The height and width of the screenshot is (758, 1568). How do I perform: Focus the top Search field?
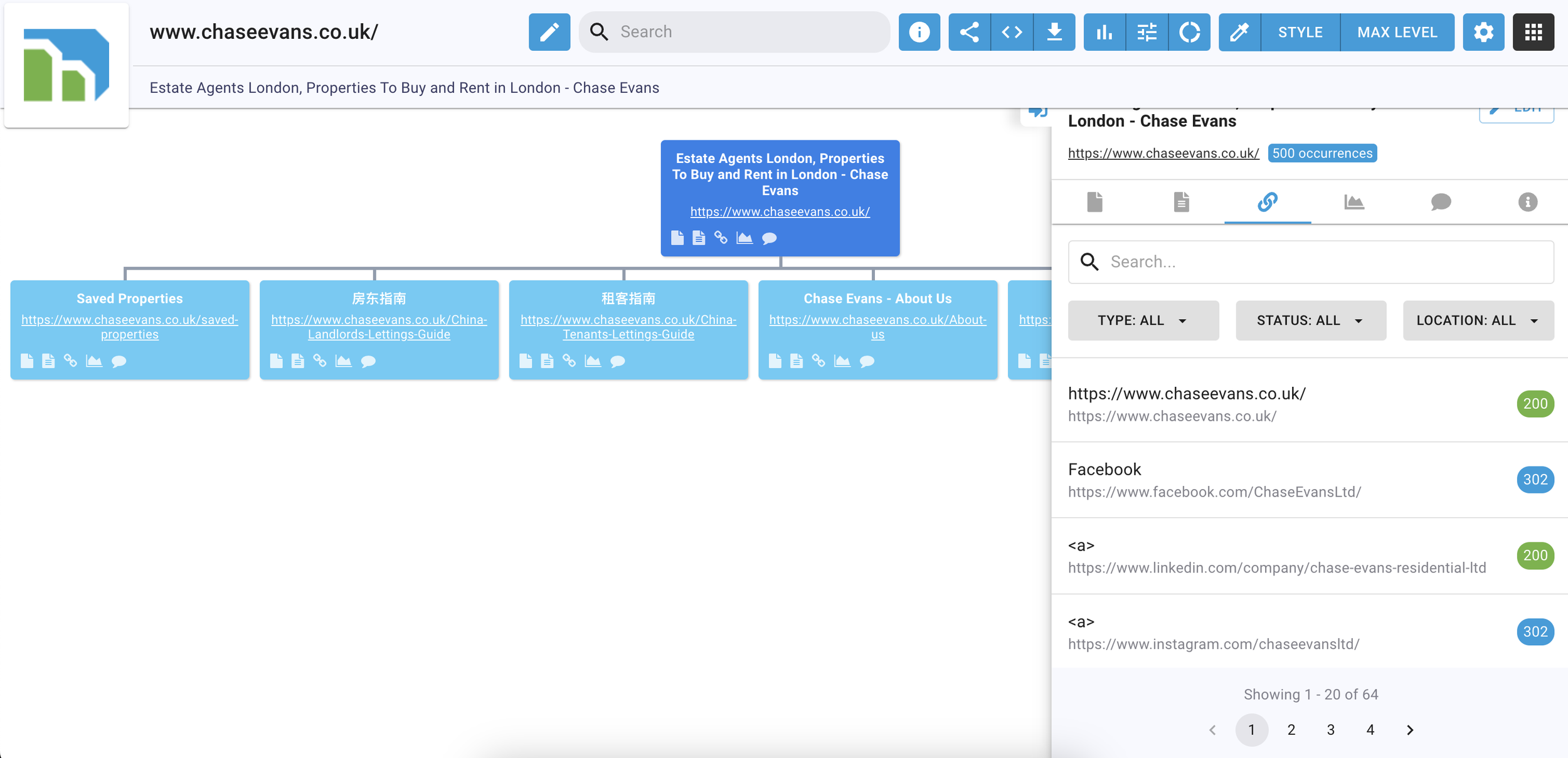[x=734, y=32]
